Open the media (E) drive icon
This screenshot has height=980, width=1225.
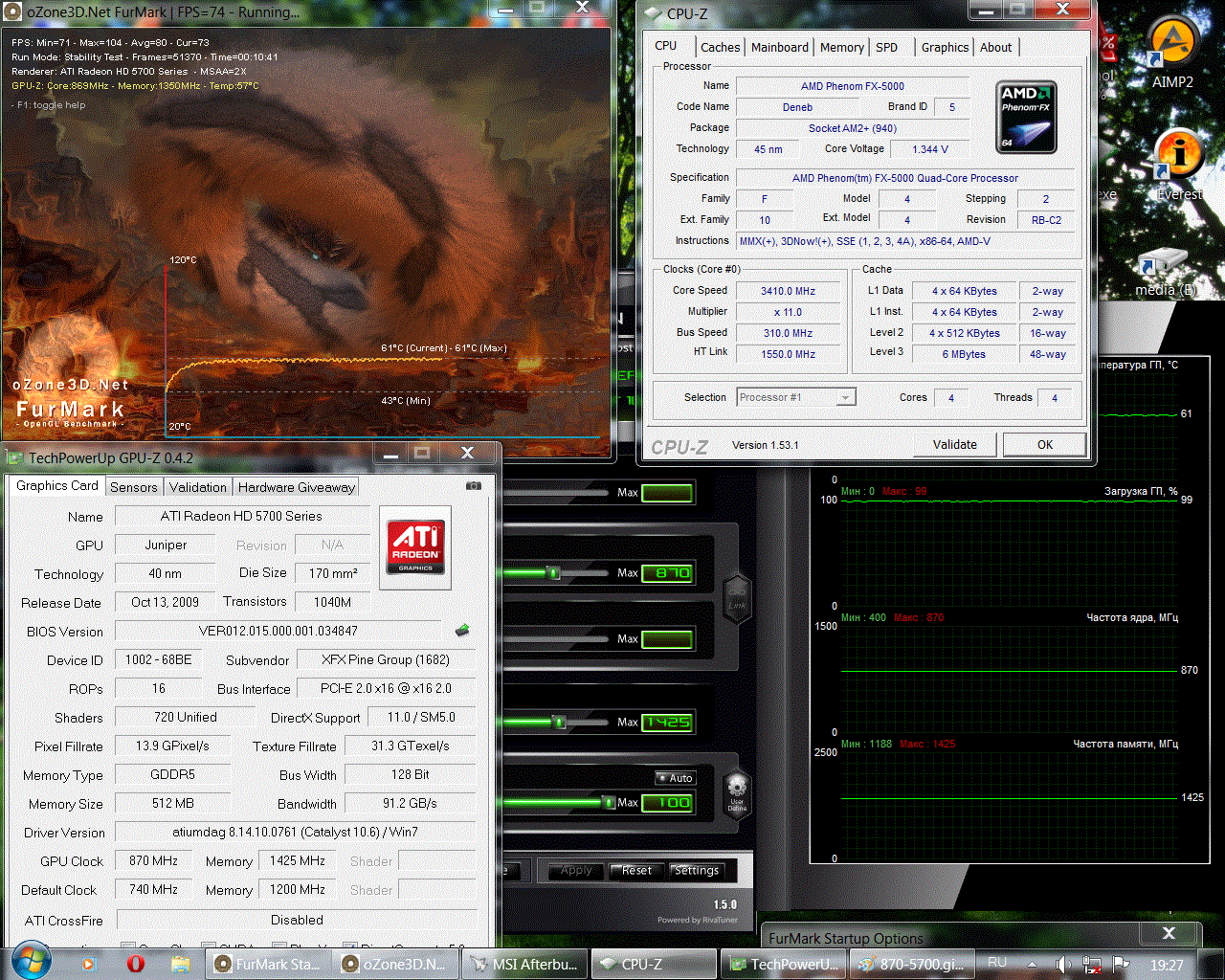pyautogui.click(x=1165, y=273)
